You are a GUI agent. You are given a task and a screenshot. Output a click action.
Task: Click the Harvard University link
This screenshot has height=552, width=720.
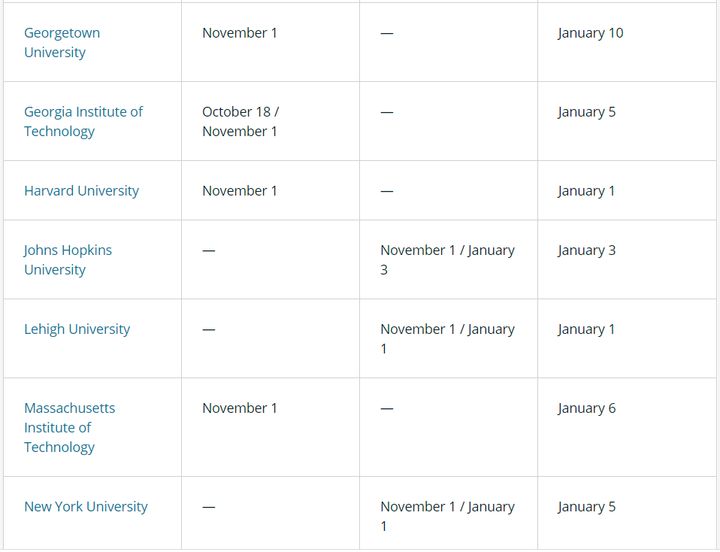tap(81, 191)
